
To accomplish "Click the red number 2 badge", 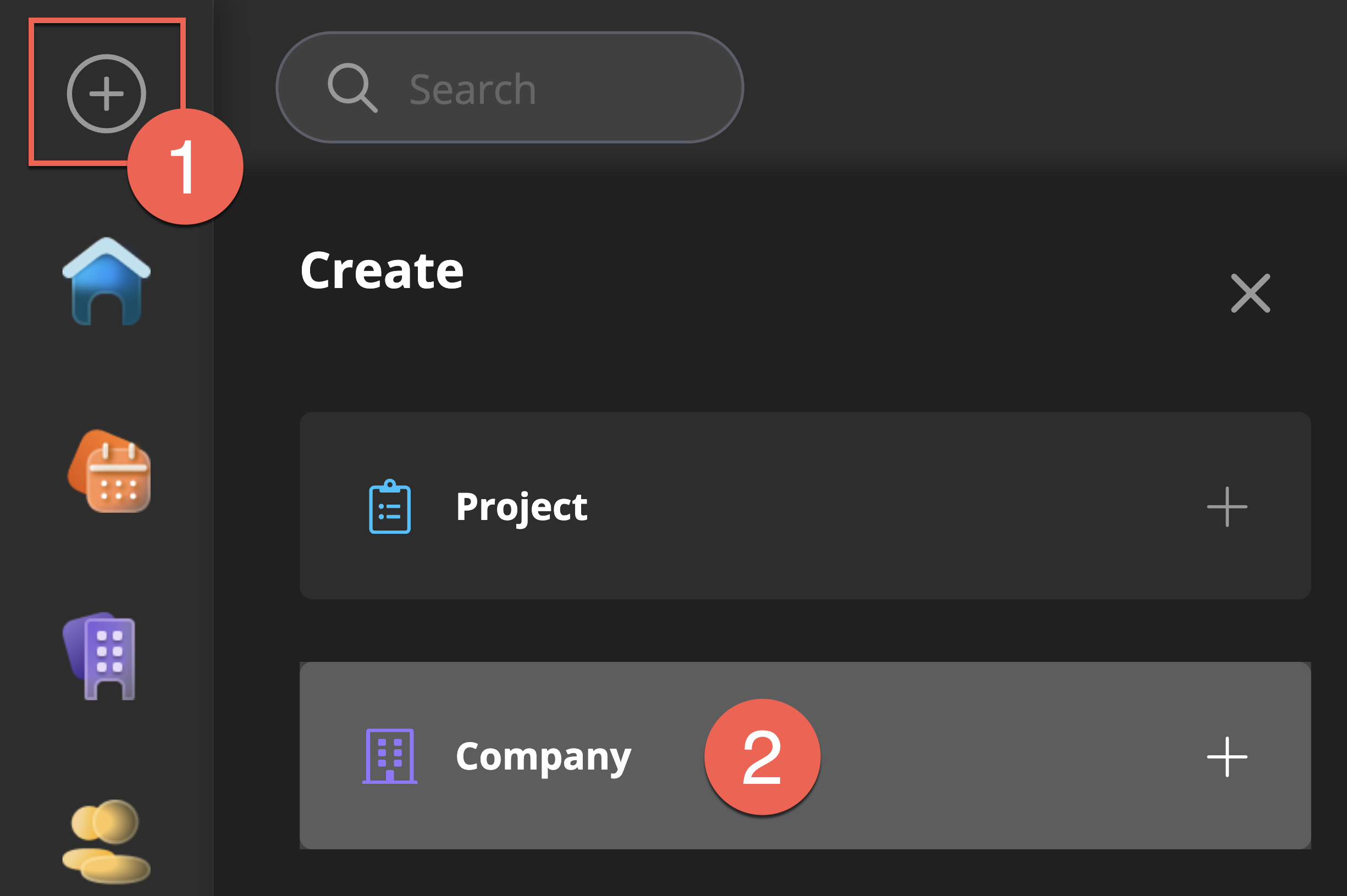I will [762, 756].
